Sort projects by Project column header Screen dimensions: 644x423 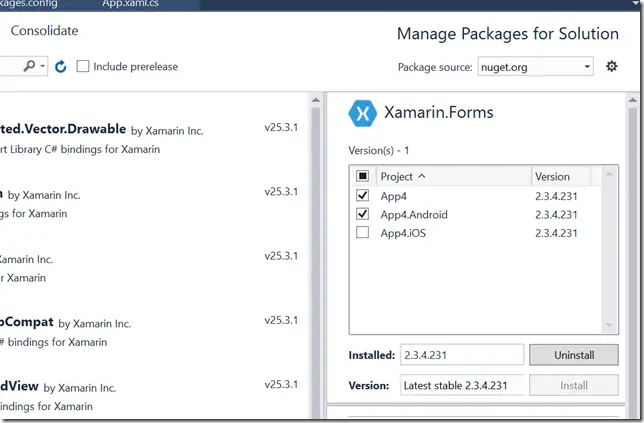[x=453, y=177]
